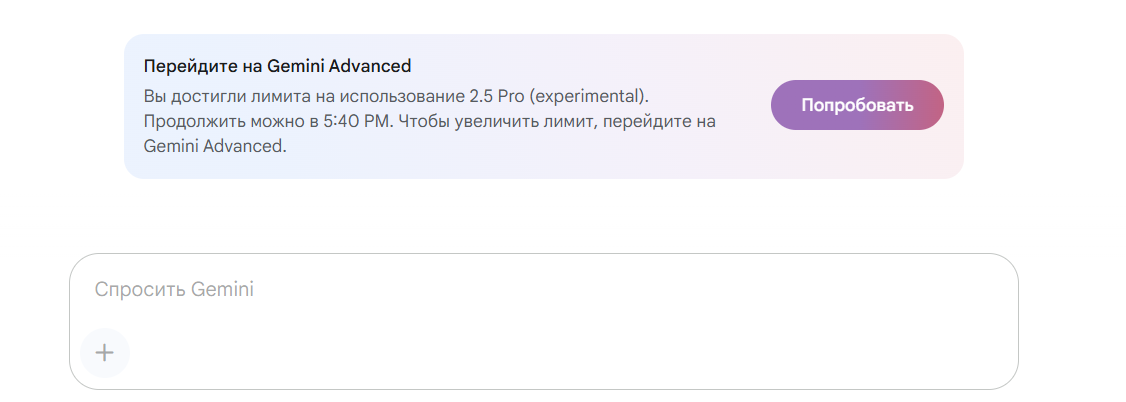Click the Gemini Advanced upgrade banner card
The height and width of the screenshot is (402, 1126).
(544, 106)
